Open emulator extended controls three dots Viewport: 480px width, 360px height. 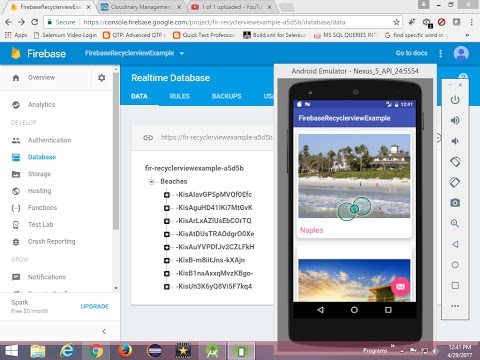(x=455, y=306)
